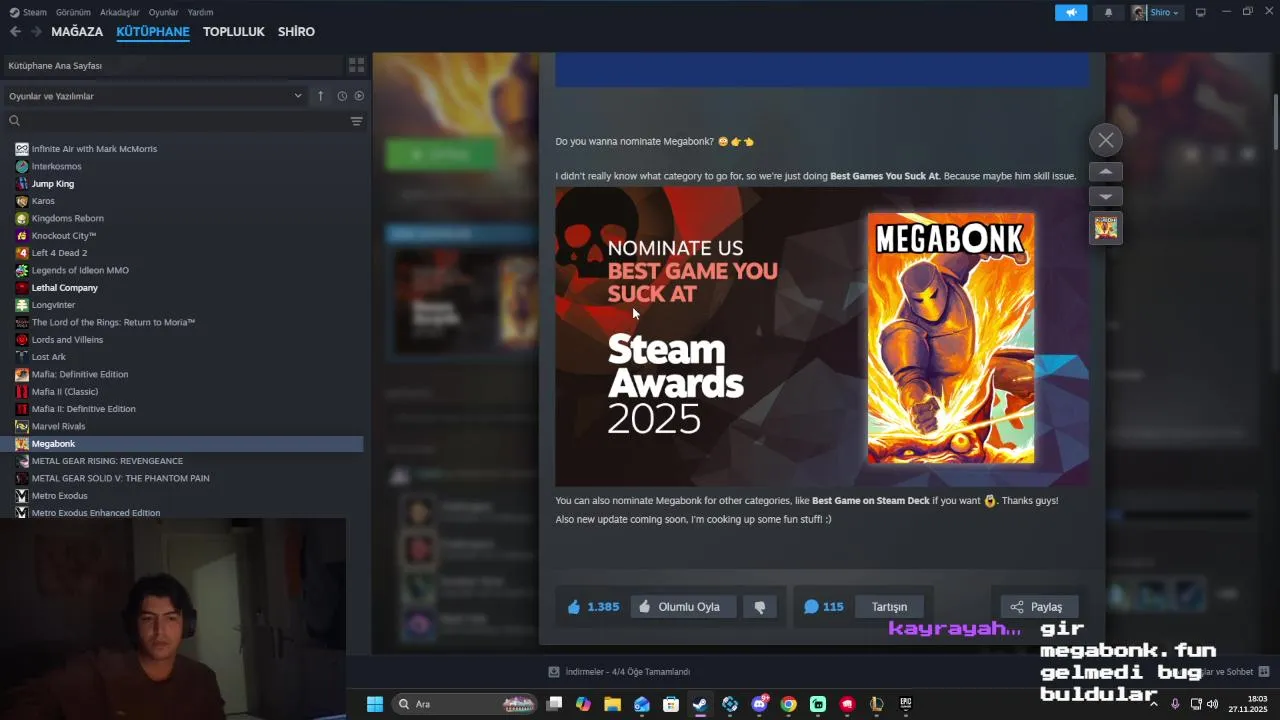
Task: Click the Paylaş share button
Action: [x=1040, y=607]
